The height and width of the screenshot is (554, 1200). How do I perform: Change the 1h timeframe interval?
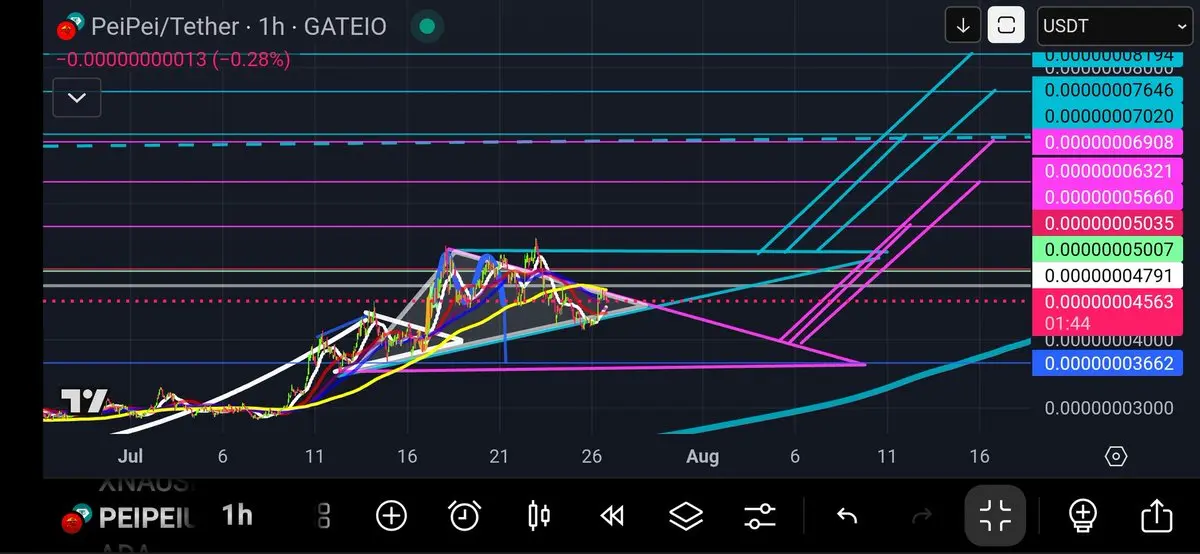tap(237, 515)
